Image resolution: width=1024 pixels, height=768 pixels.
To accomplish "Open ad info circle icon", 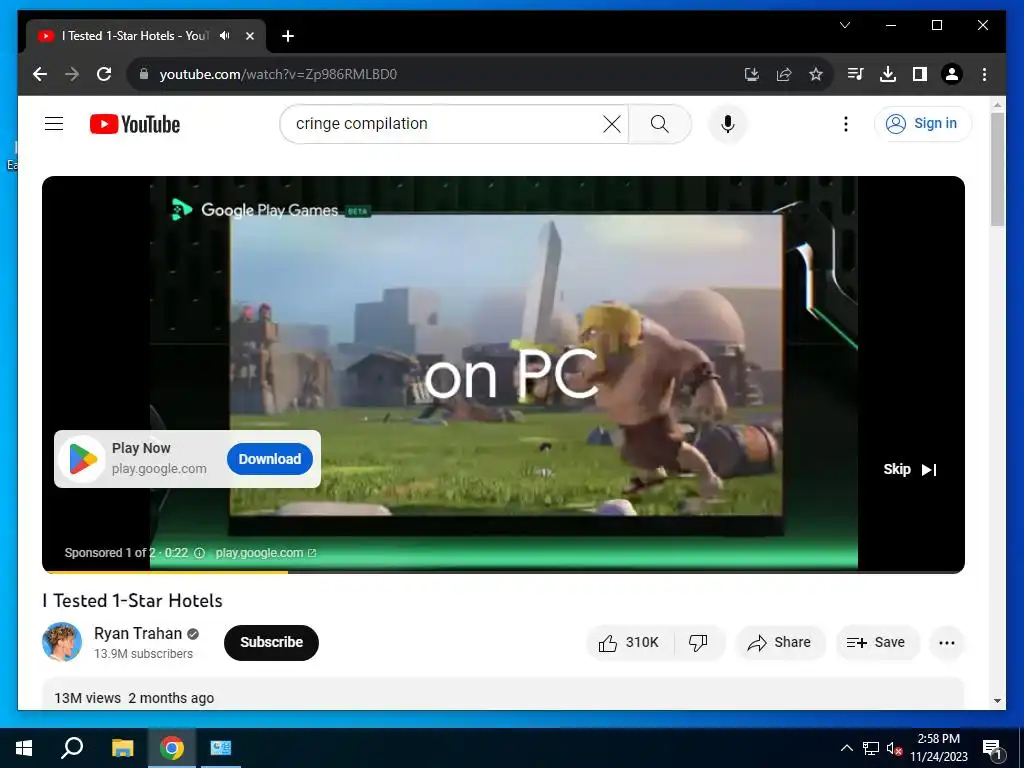I will click(200, 553).
